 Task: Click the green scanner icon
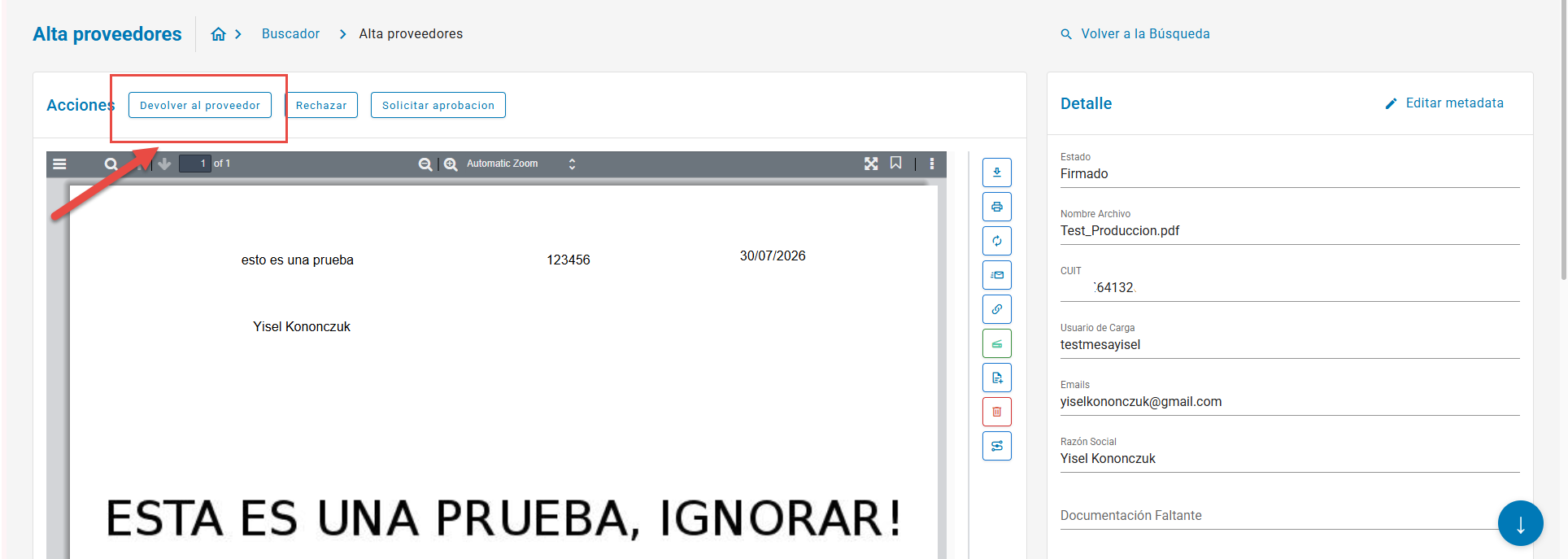click(997, 343)
